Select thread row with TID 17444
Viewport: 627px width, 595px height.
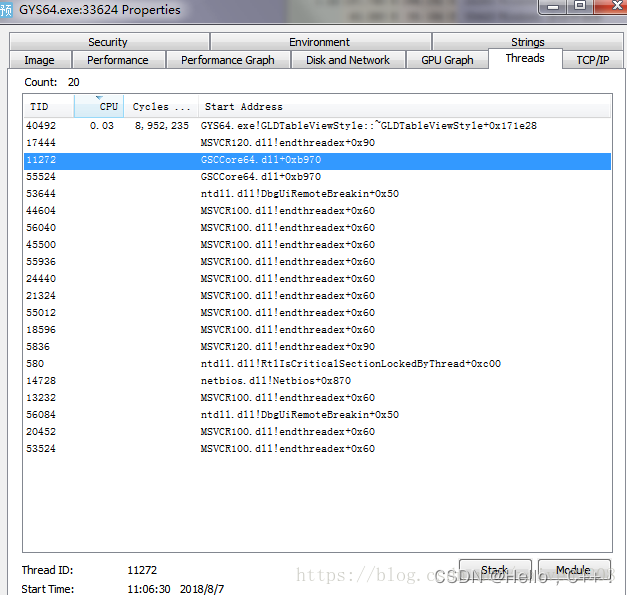317,143
